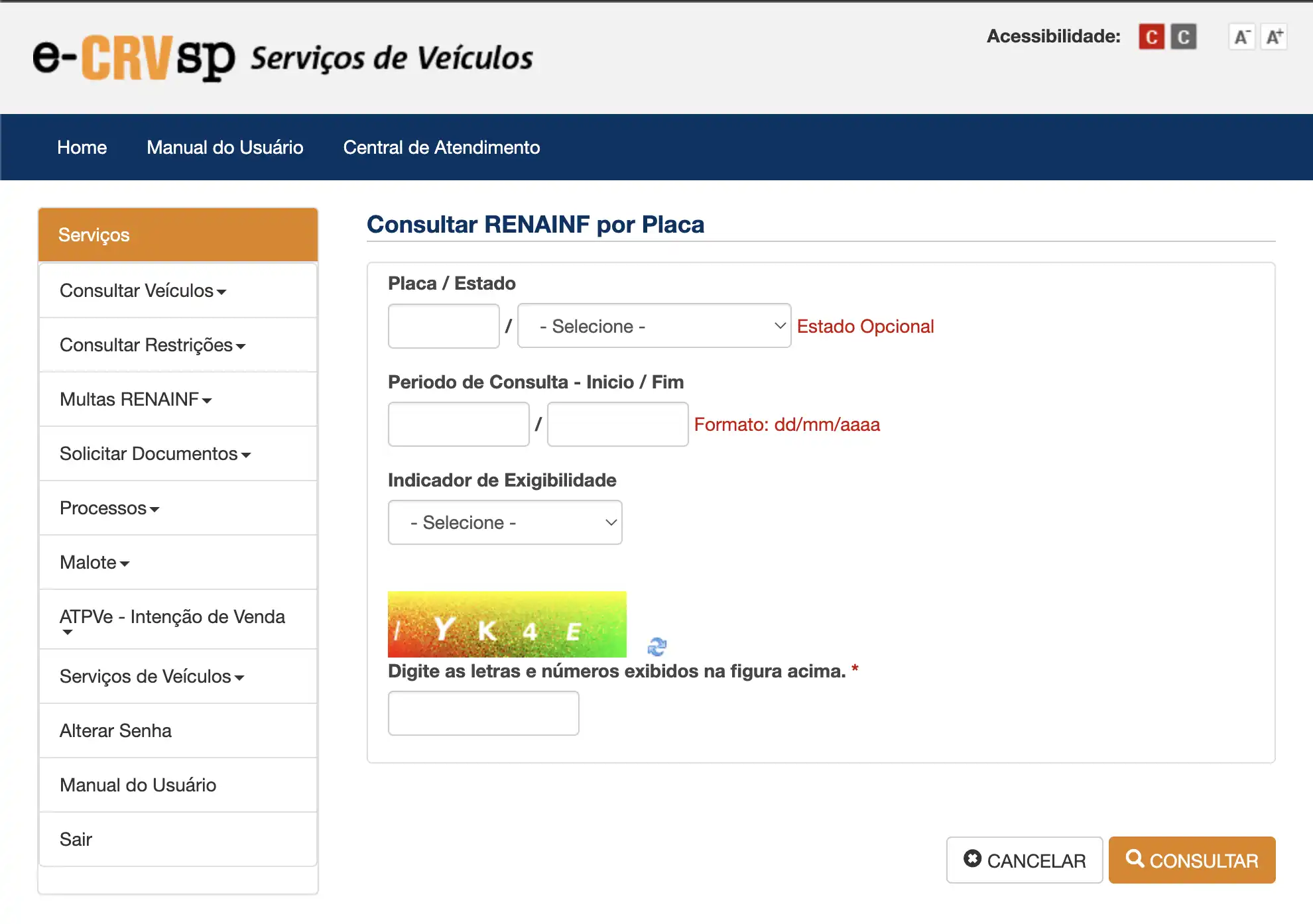The width and height of the screenshot is (1313, 924).
Task: Expand Consultar Veículos sidebar menu
Action: coord(143,291)
